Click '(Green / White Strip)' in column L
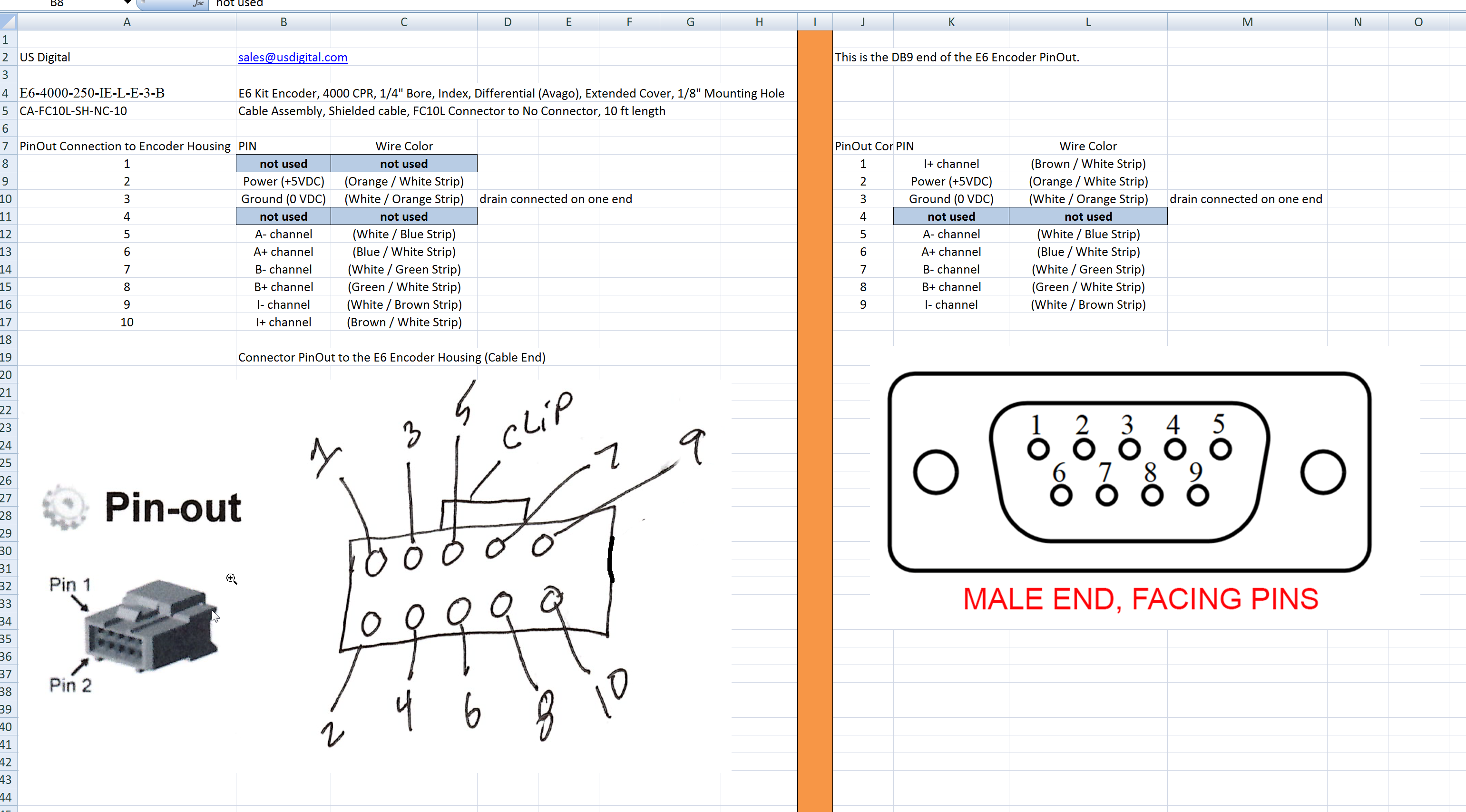1466x812 pixels. (x=1087, y=287)
